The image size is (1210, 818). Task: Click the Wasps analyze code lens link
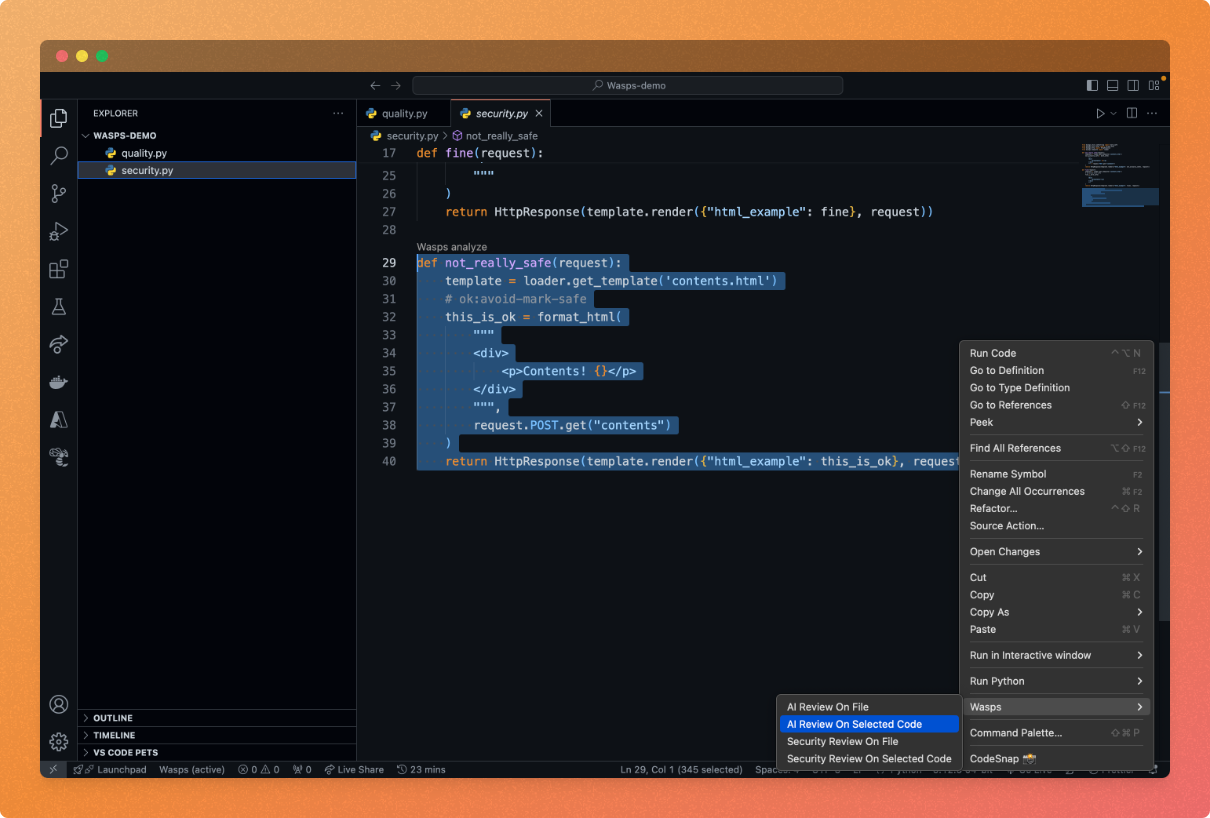tap(451, 247)
